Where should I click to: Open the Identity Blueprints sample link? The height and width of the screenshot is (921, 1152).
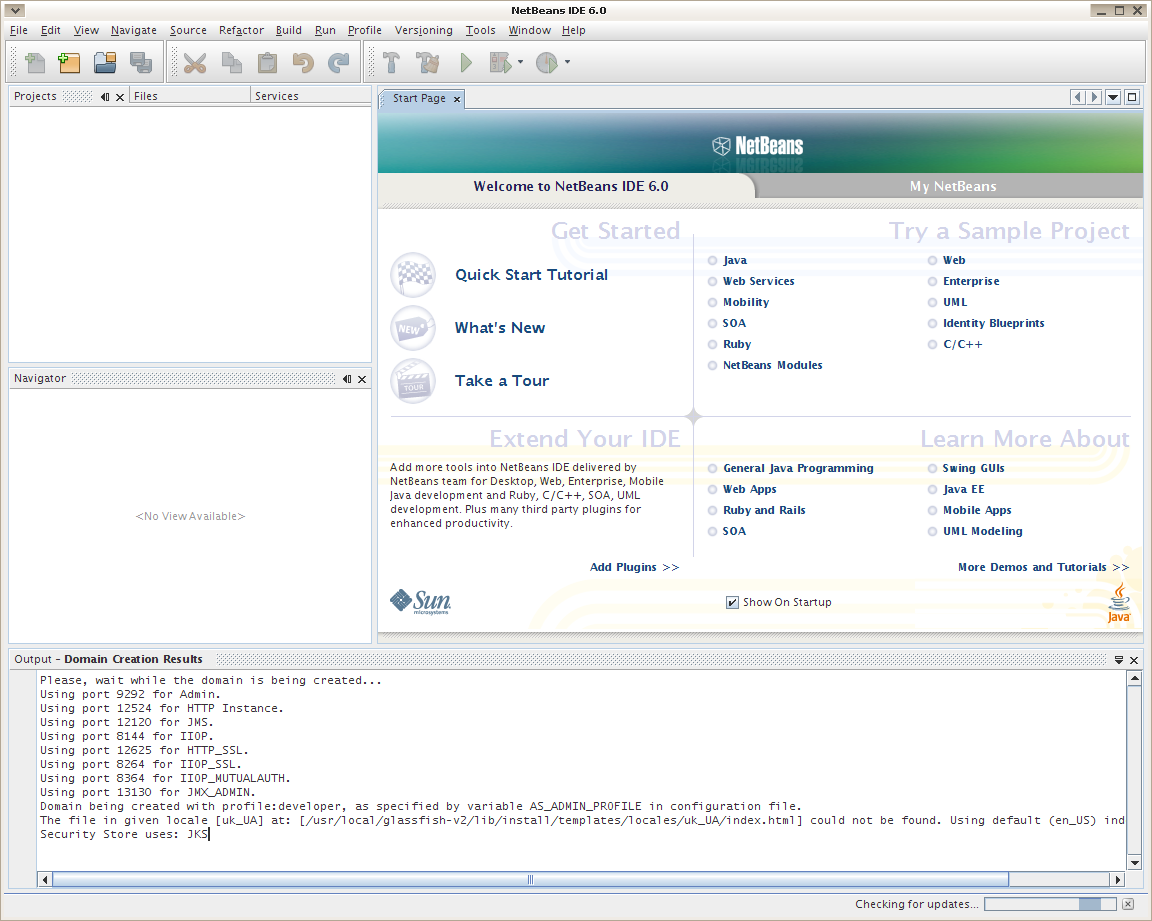[993, 323]
